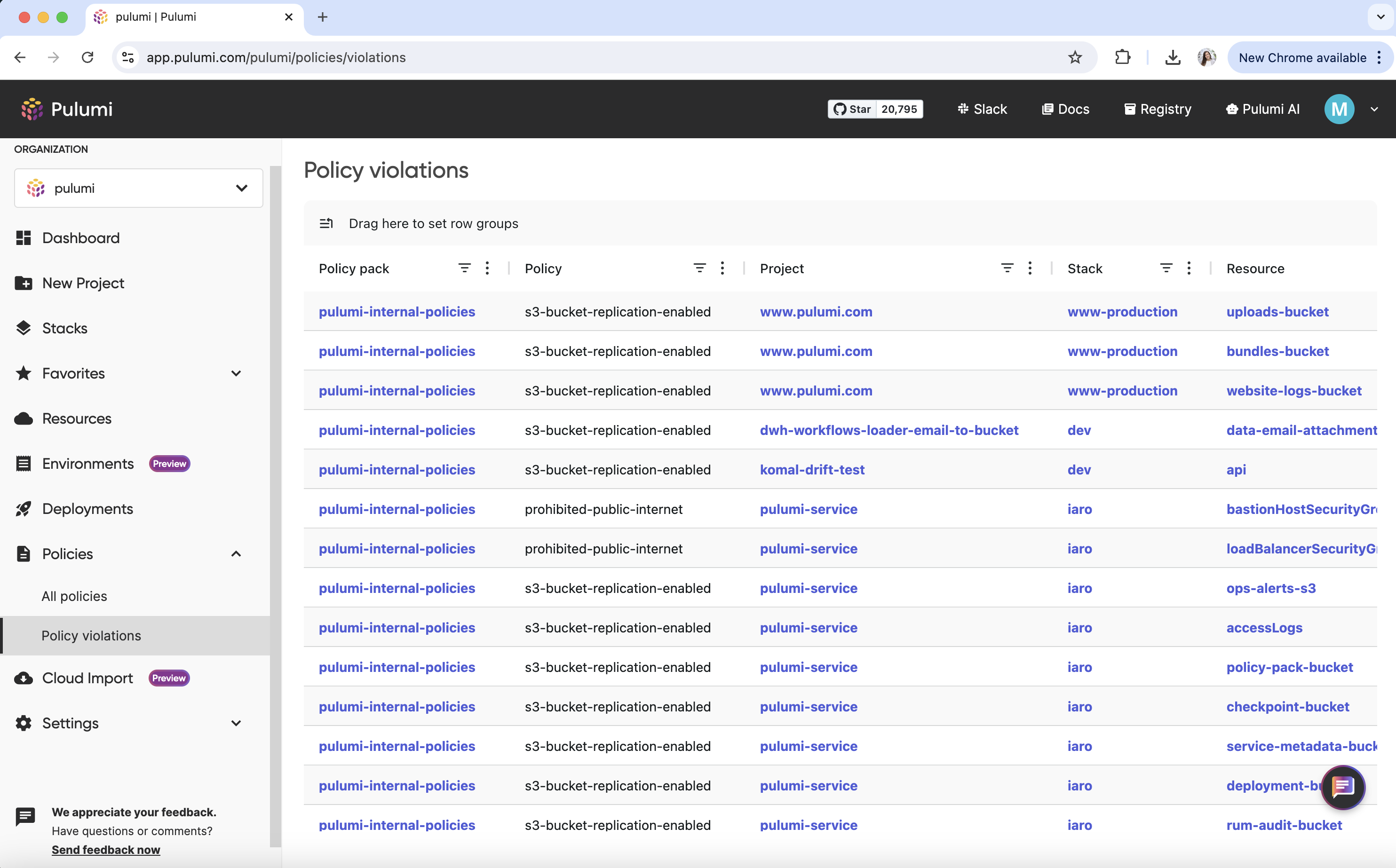
Task: Open Chrome downloads
Action: click(x=1173, y=57)
